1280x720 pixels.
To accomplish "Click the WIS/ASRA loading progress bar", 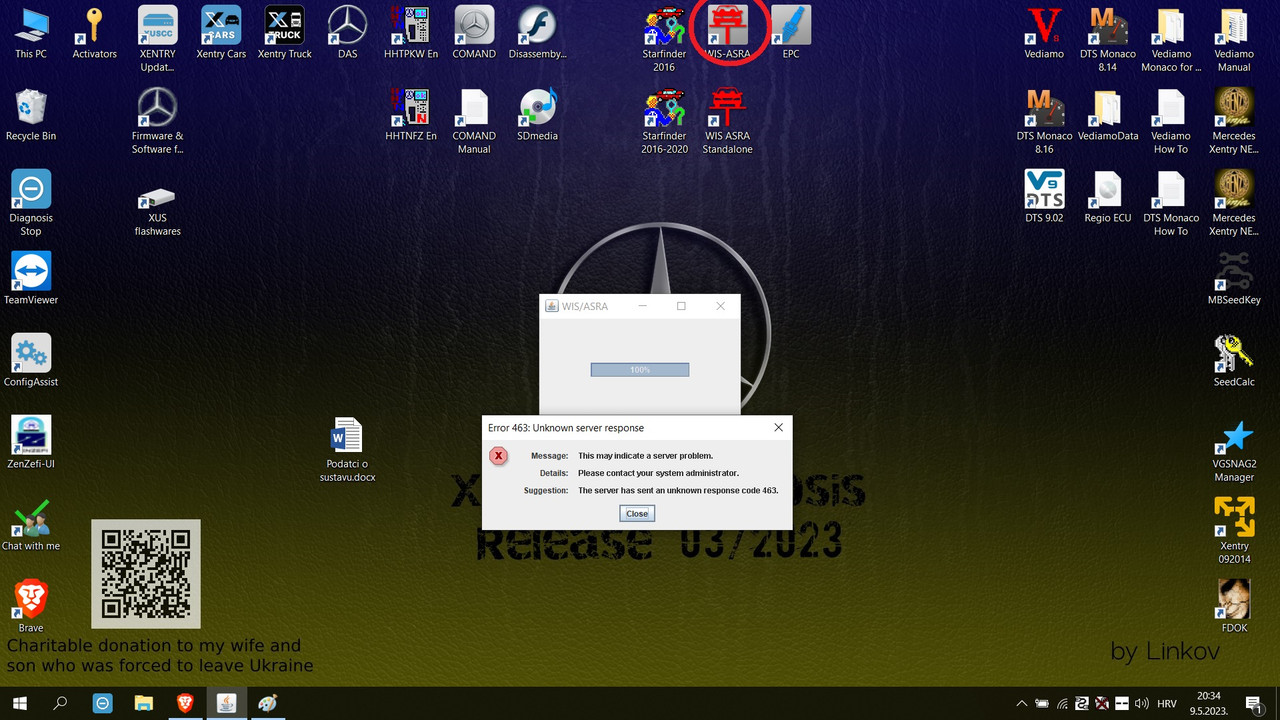I will coord(640,370).
